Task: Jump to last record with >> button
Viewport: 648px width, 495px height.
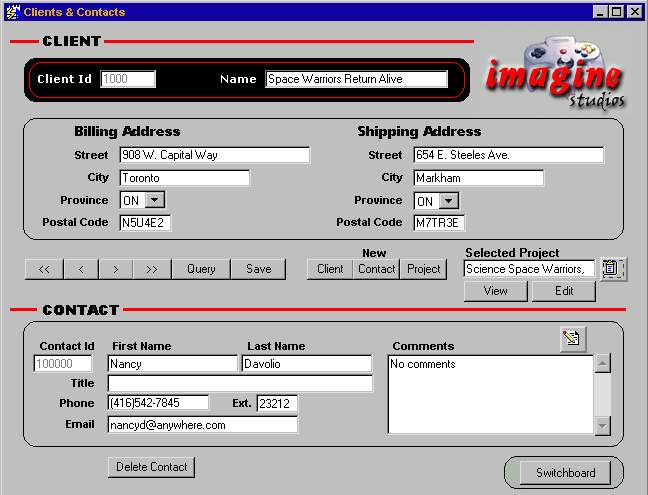Action: (x=151, y=269)
